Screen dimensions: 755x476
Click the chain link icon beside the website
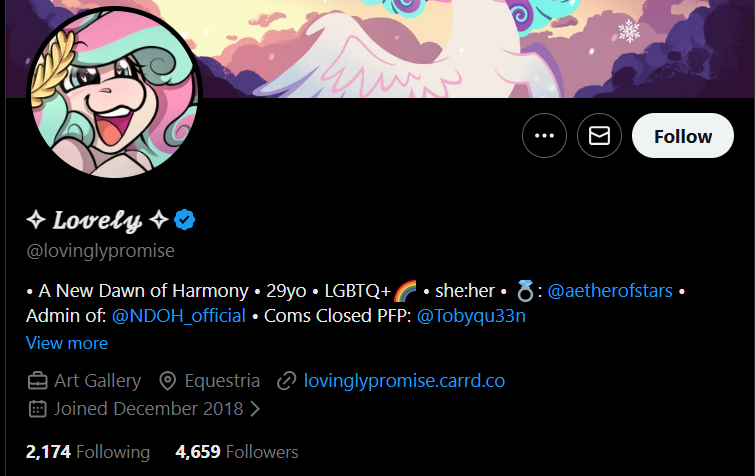286,381
